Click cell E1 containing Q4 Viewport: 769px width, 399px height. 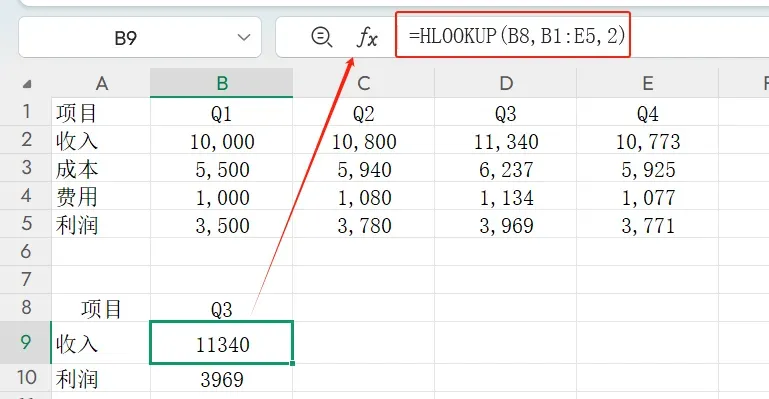tap(647, 112)
